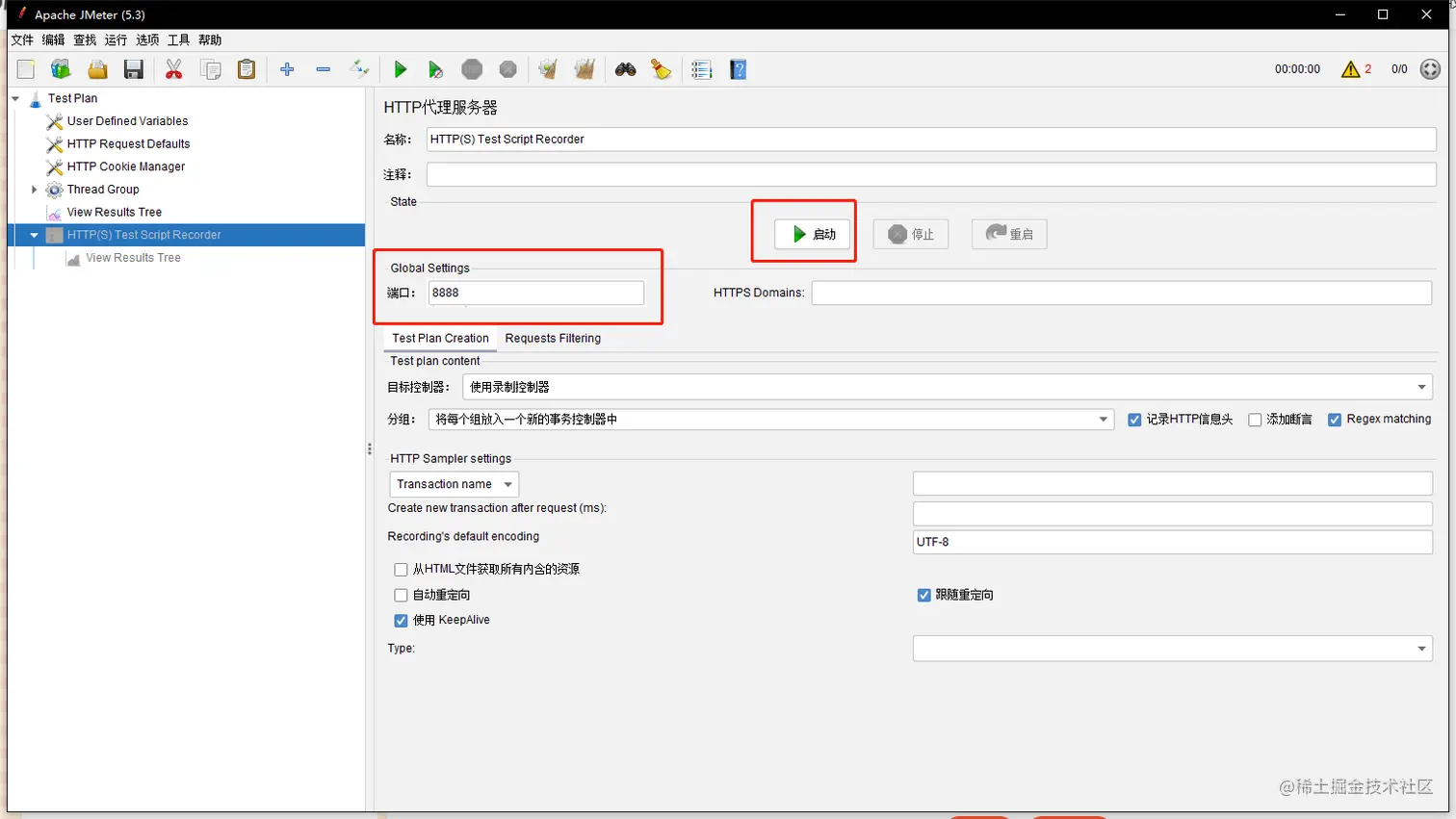Click the 重启 restart button
This screenshot has width=1456, height=819.
(1009, 234)
